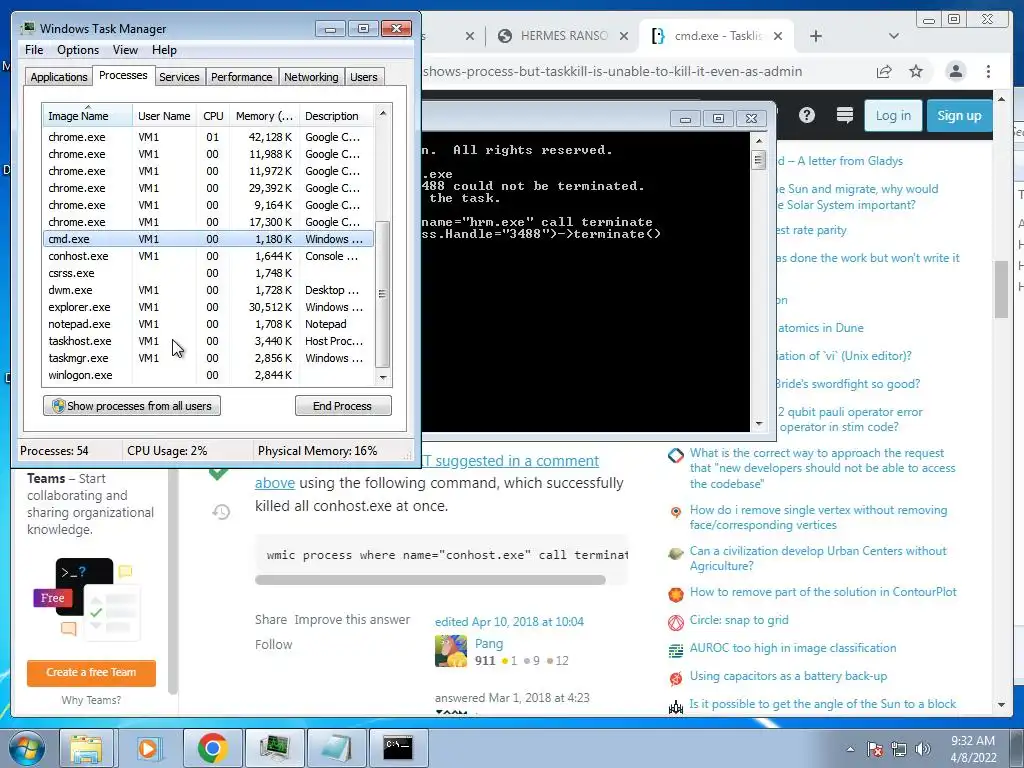The image size is (1024, 768).
Task: Click the Follow link under answer
Action: 274,645
